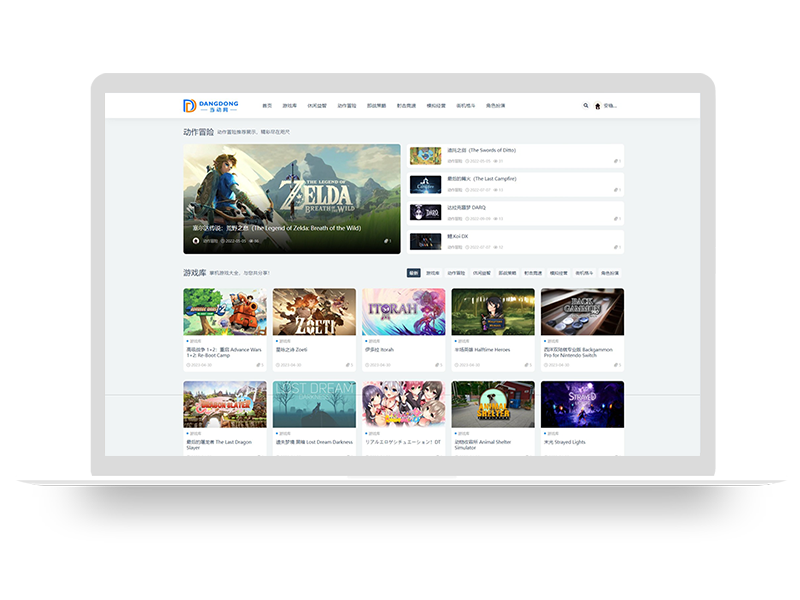This screenshot has width=800, height=600.
Task: Open the Zoeti game card image
Action: [x=314, y=312]
